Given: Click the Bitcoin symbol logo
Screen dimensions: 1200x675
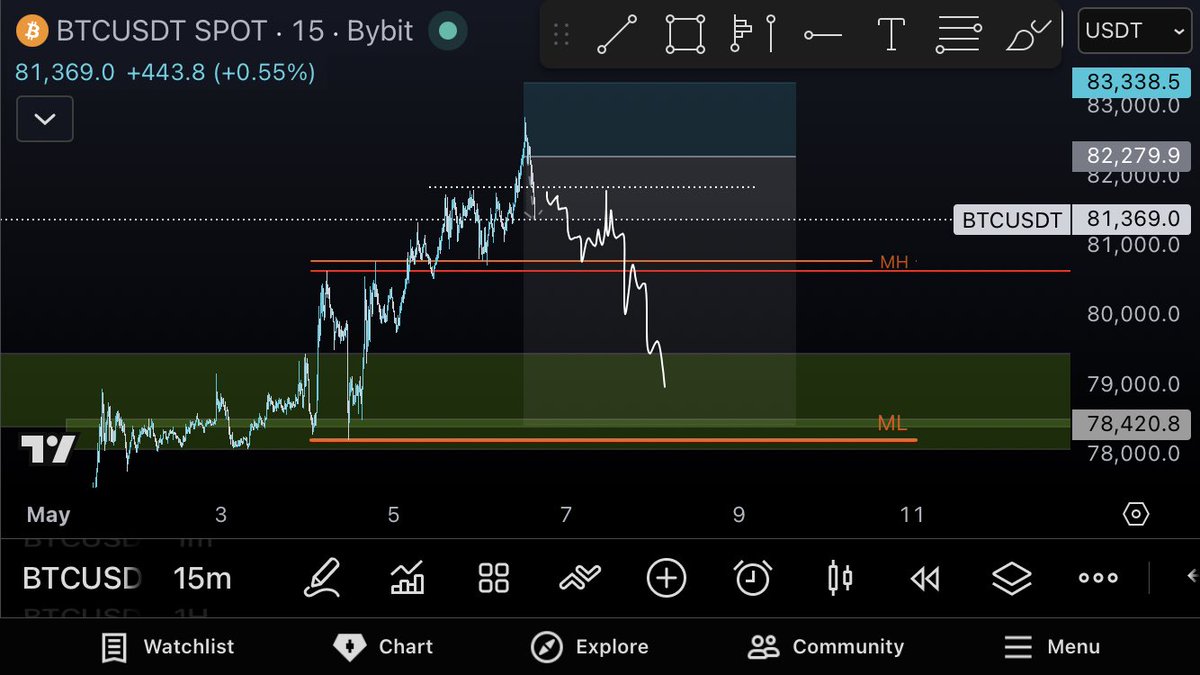Looking at the screenshot, I should (30, 31).
